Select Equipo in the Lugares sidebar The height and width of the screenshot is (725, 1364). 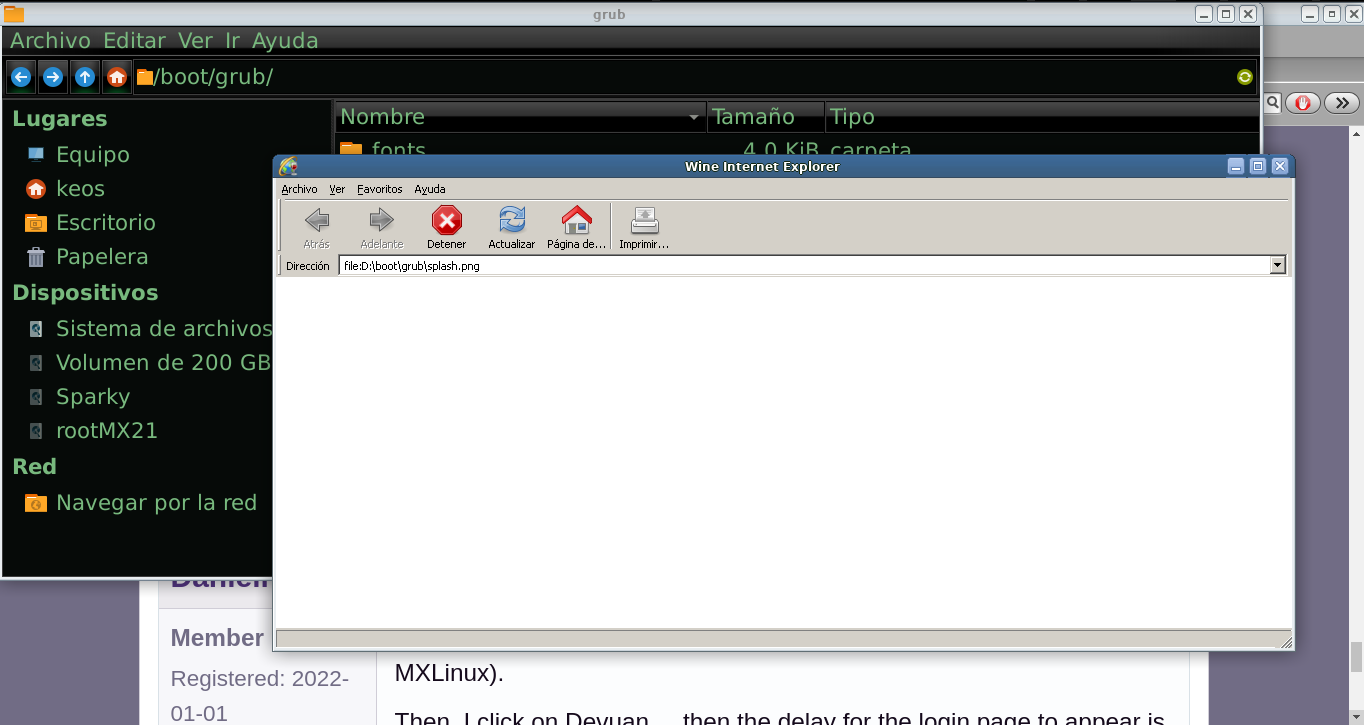(93, 154)
